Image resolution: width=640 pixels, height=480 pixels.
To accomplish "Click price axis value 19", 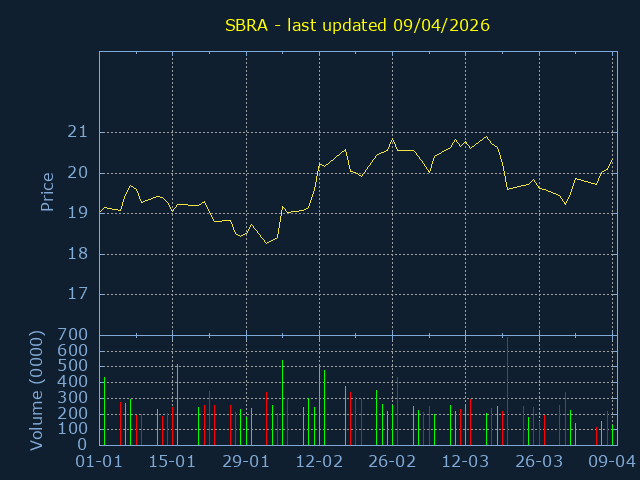I will point(78,213).
